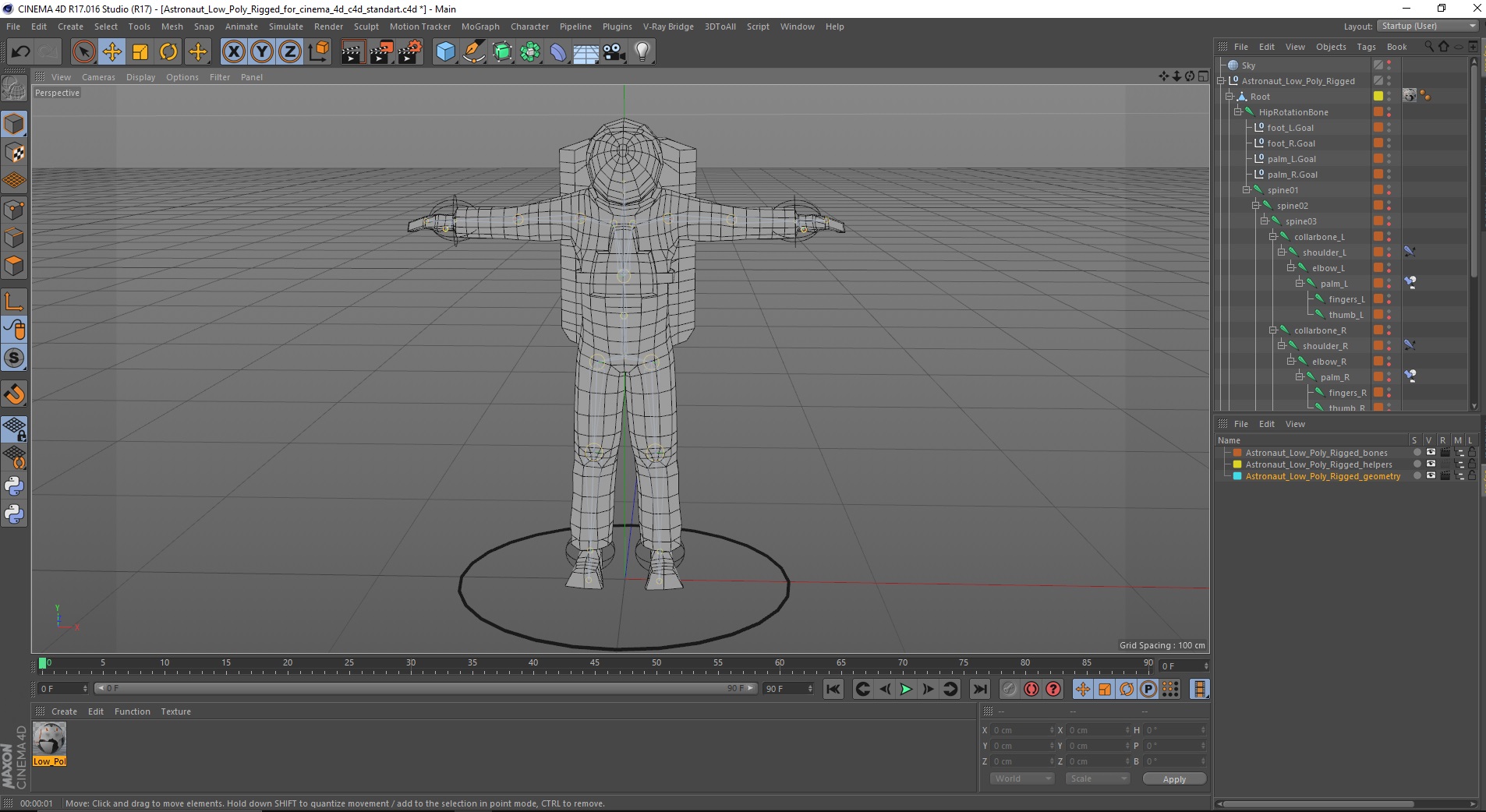1486x812 pixels.
Task: Add a Floor environment object
Action: (x=586, y=52)
